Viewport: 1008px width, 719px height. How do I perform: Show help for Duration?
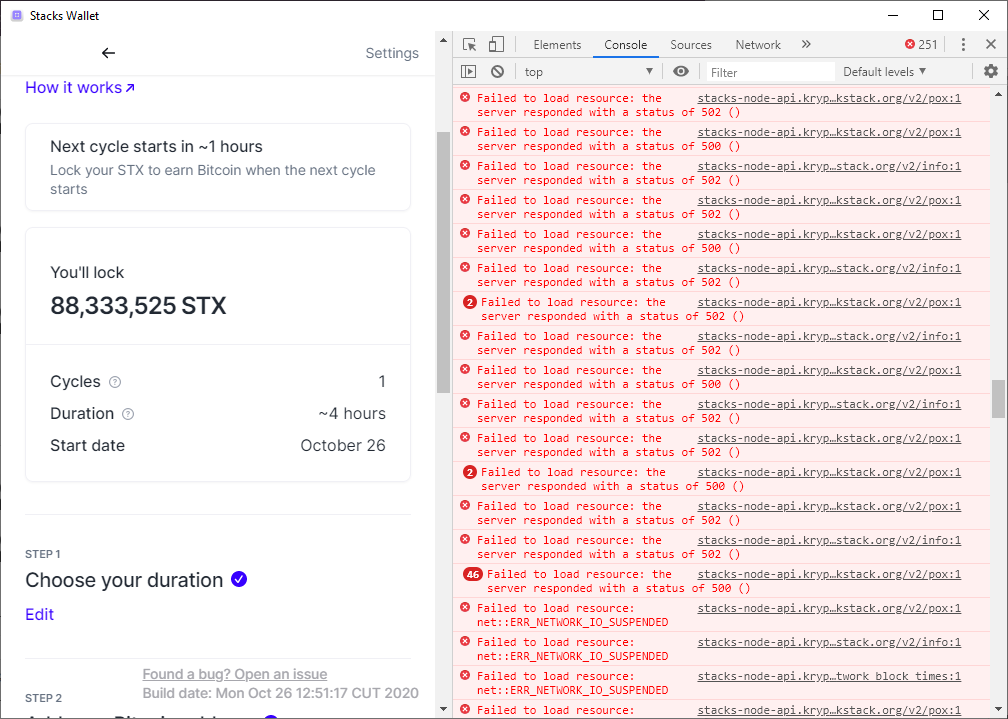pyautogui.click(x=128, y=414)
